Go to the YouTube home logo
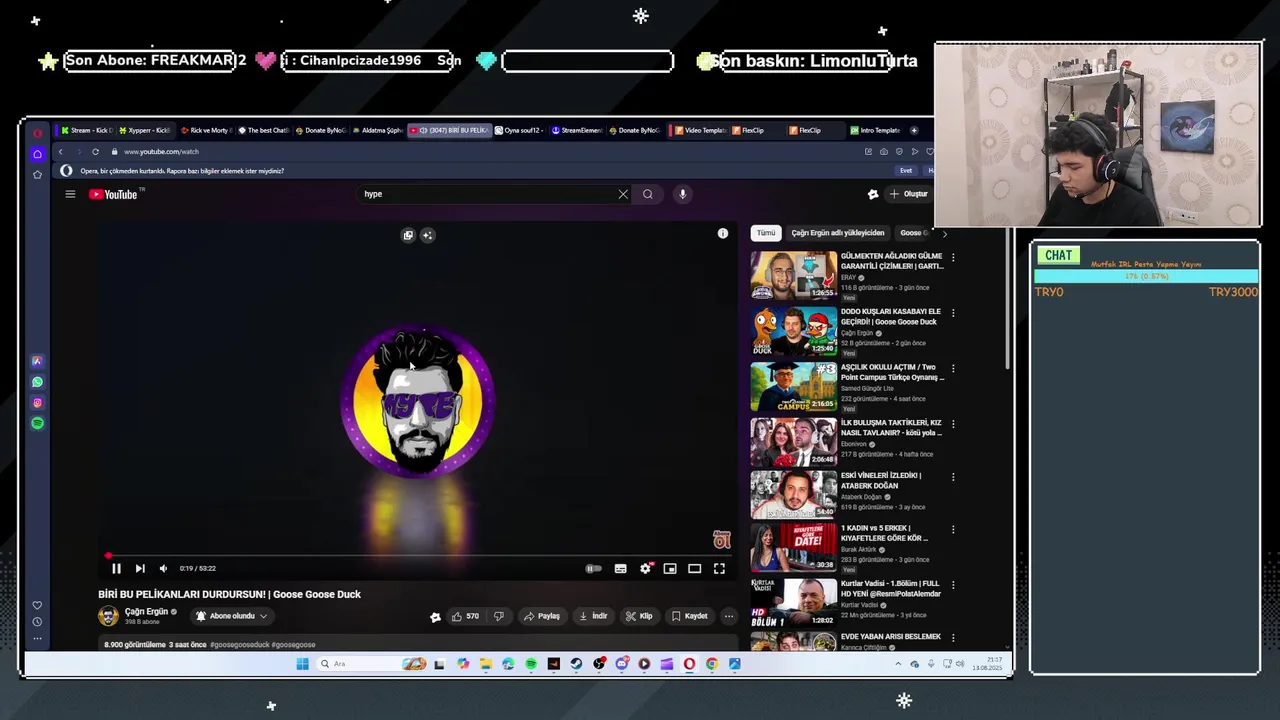 113,194
